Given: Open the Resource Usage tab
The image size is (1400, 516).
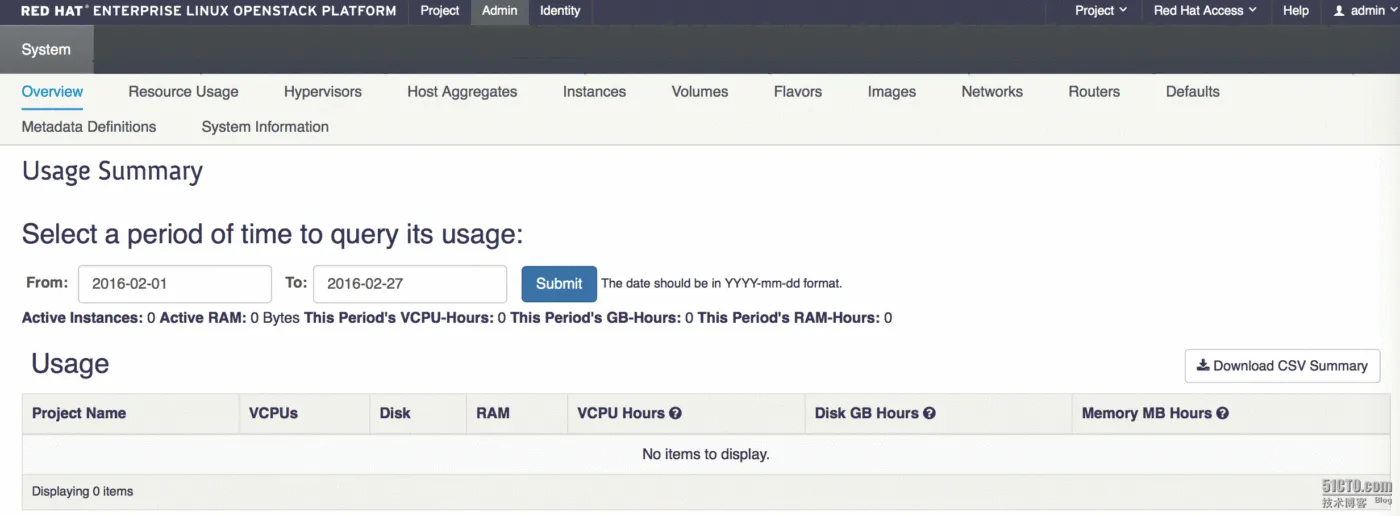Looking at the screenshot, I should [183, 91].
